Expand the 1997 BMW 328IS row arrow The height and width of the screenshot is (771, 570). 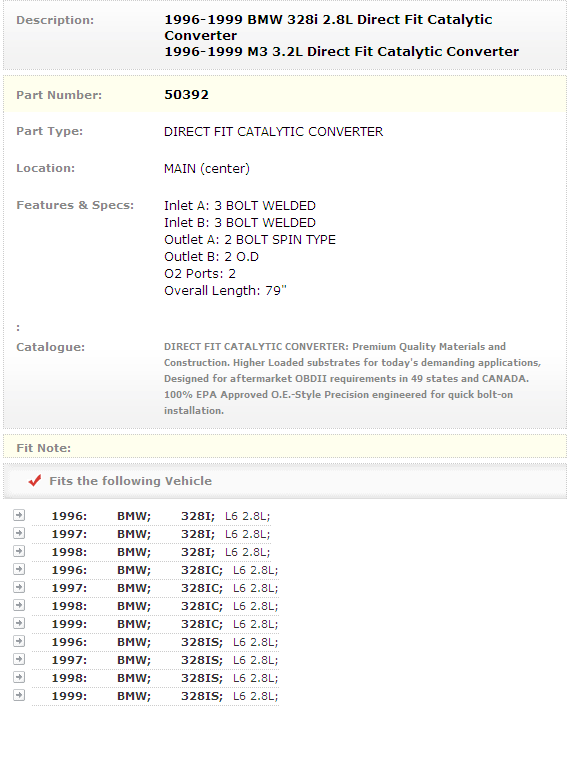(19, 659)
